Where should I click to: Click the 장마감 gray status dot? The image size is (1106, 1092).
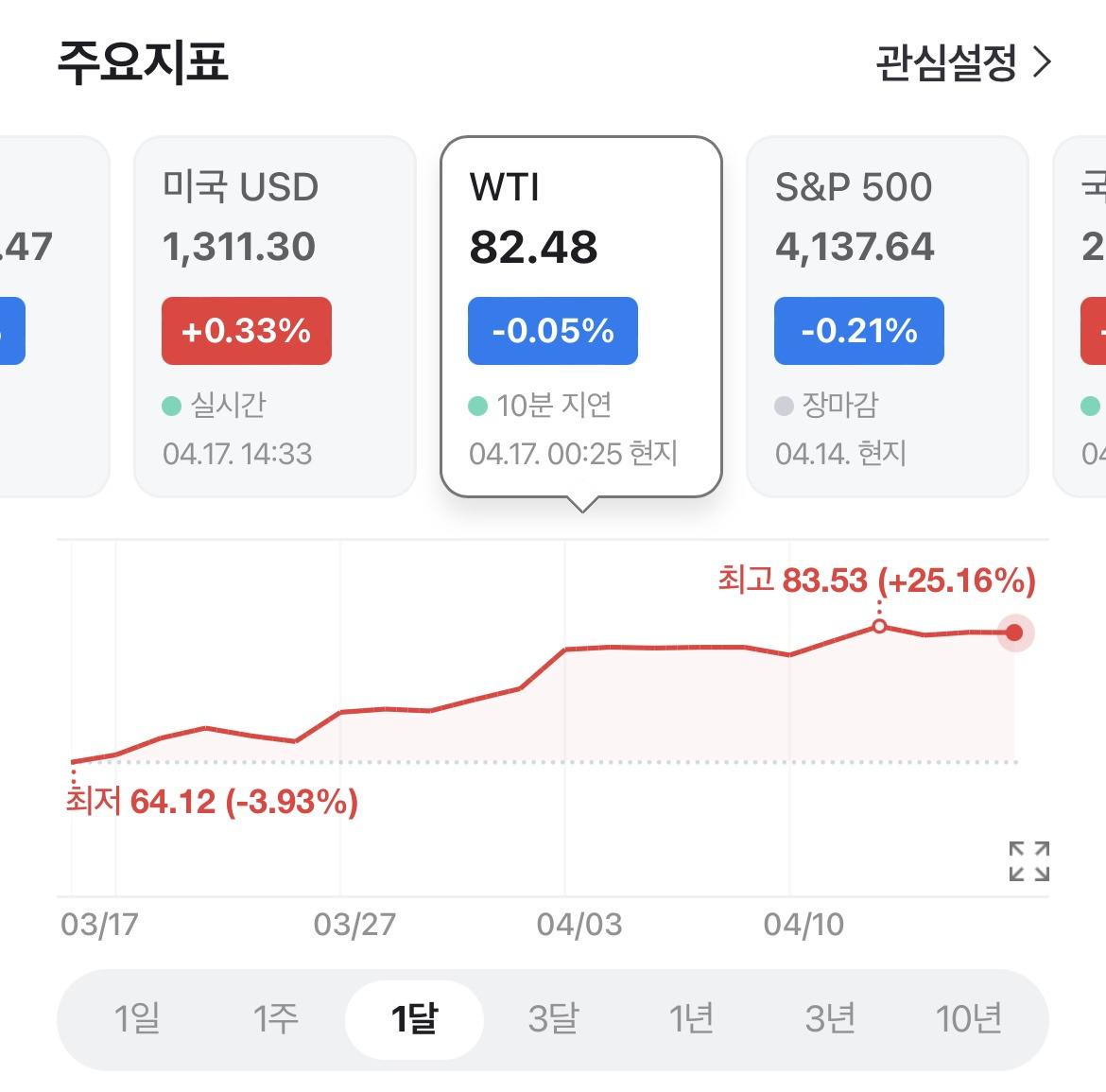click(785, 406)
